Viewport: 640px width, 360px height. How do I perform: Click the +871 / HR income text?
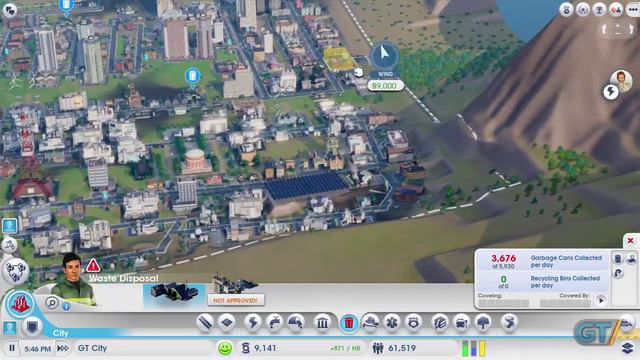(345, 349)
